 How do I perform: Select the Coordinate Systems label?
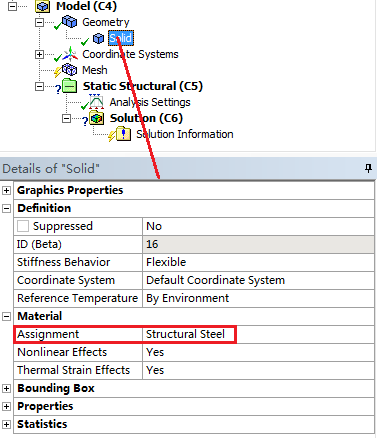130,54
